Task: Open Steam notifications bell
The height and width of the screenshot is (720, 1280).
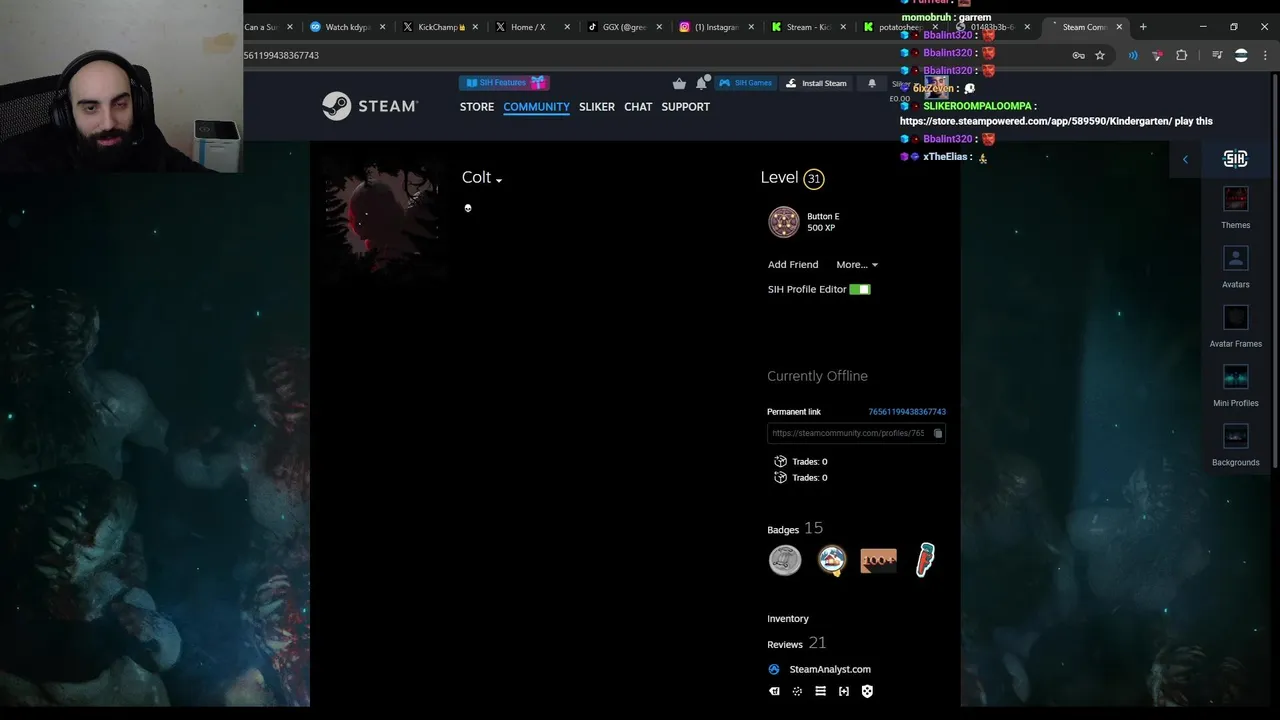Action: [x=871, y=83]
